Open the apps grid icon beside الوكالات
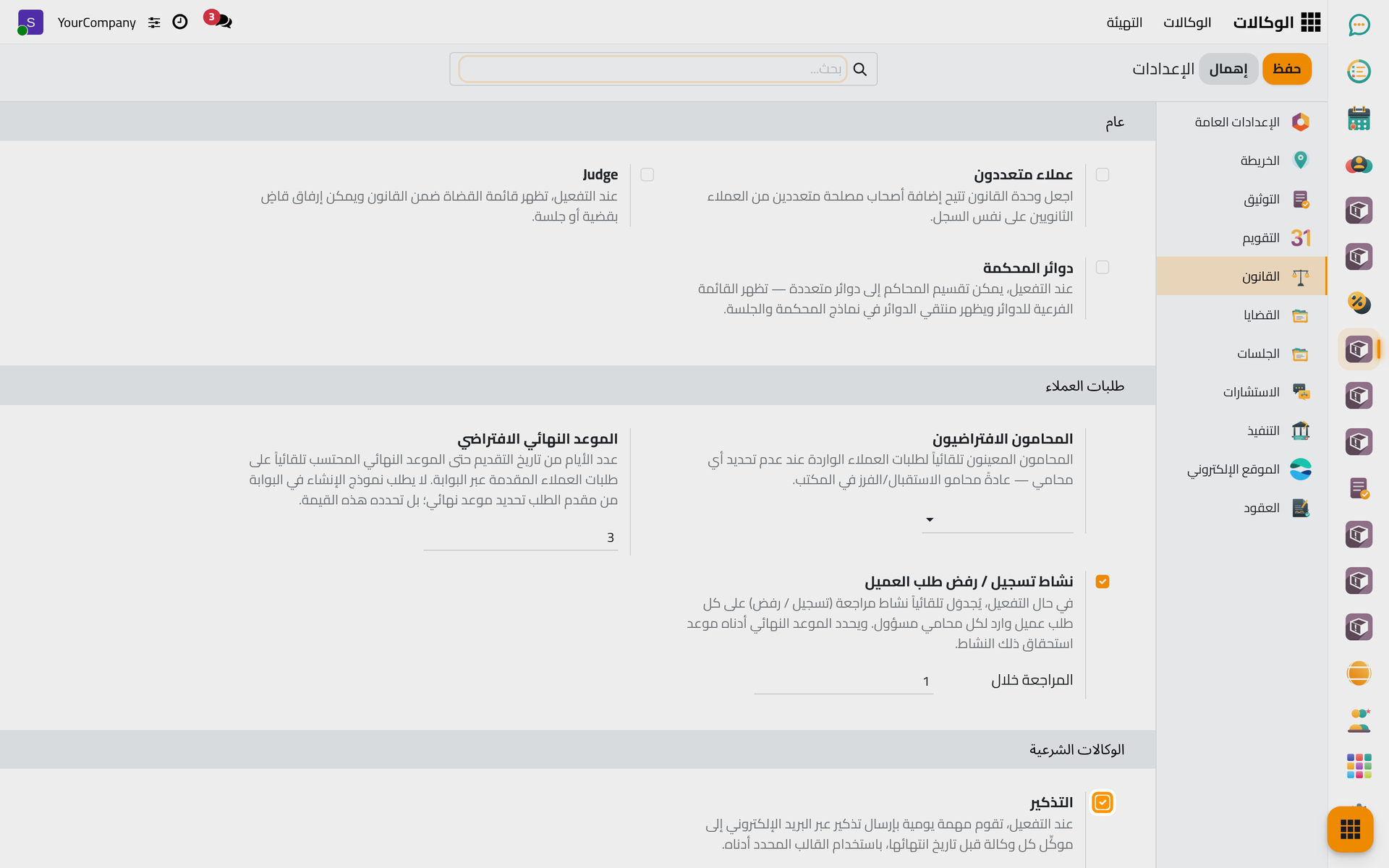The image size is (1389, 868). pyautogui.click(x=1310, y=22)
